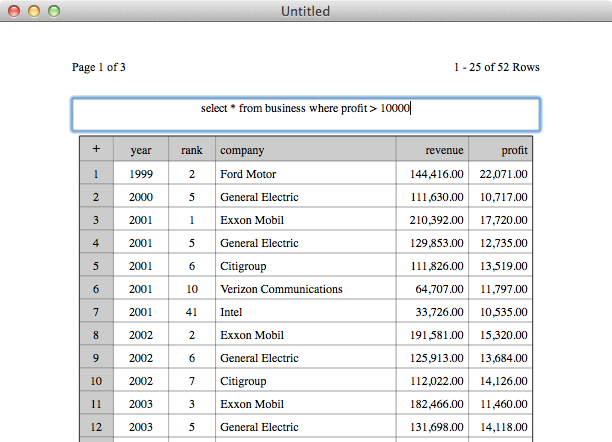Click the green zoom window button
Screen dimensions: 612x442
(x=54, y=11)
